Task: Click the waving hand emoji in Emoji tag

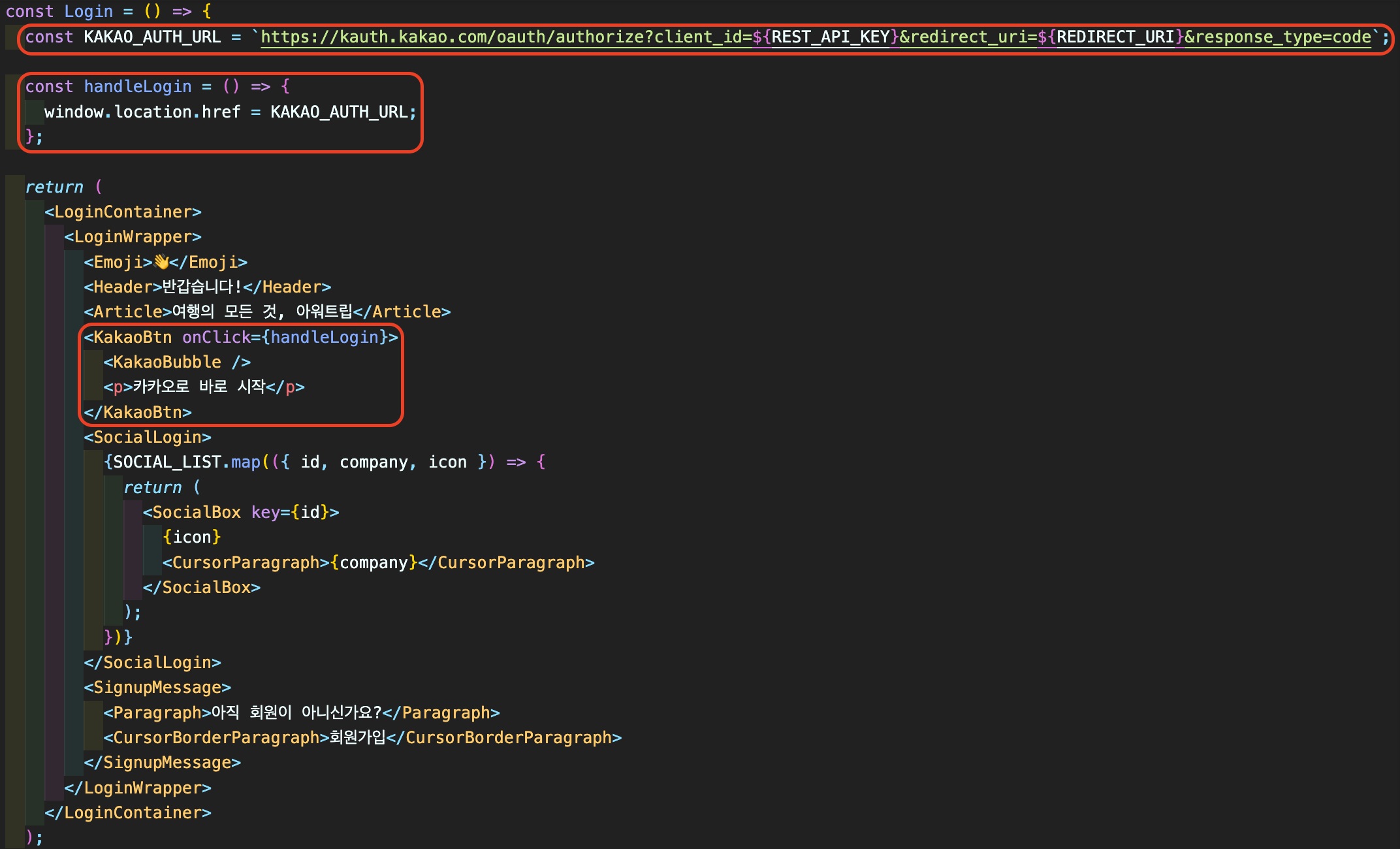Action: point(161,262)
